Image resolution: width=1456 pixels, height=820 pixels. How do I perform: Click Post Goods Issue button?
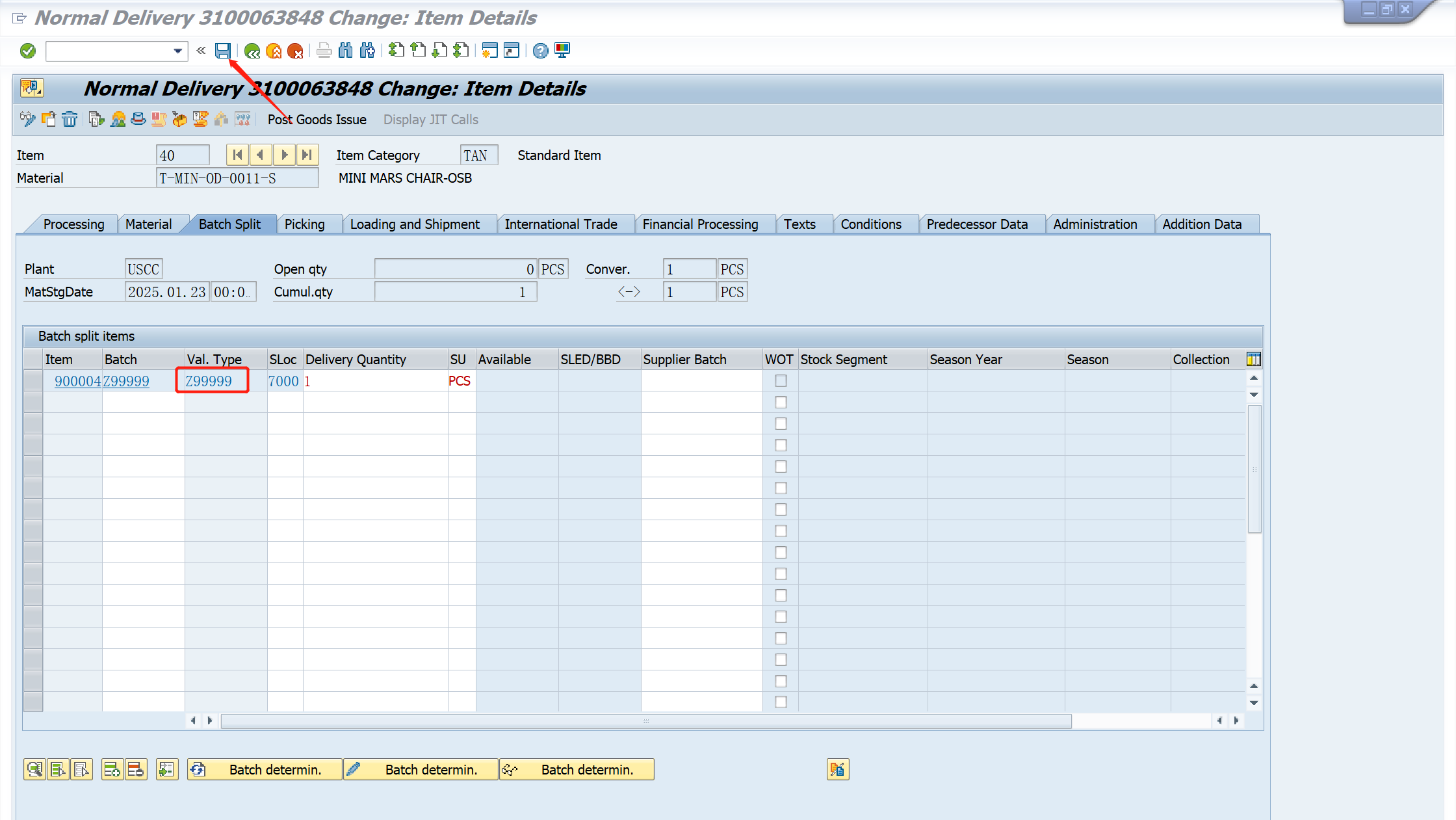pyautogui.click(x=317, y=120)
